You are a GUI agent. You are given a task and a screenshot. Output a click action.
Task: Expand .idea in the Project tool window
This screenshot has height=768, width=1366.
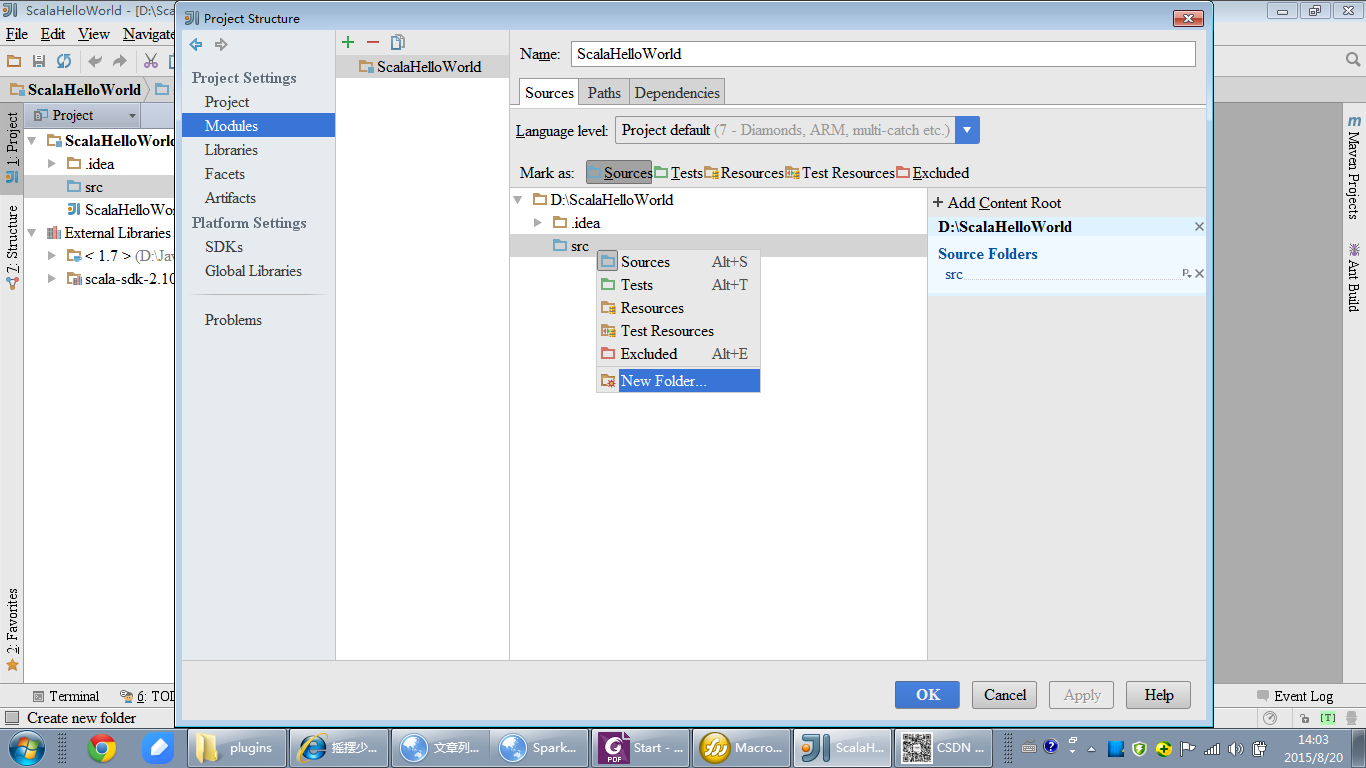52,164
